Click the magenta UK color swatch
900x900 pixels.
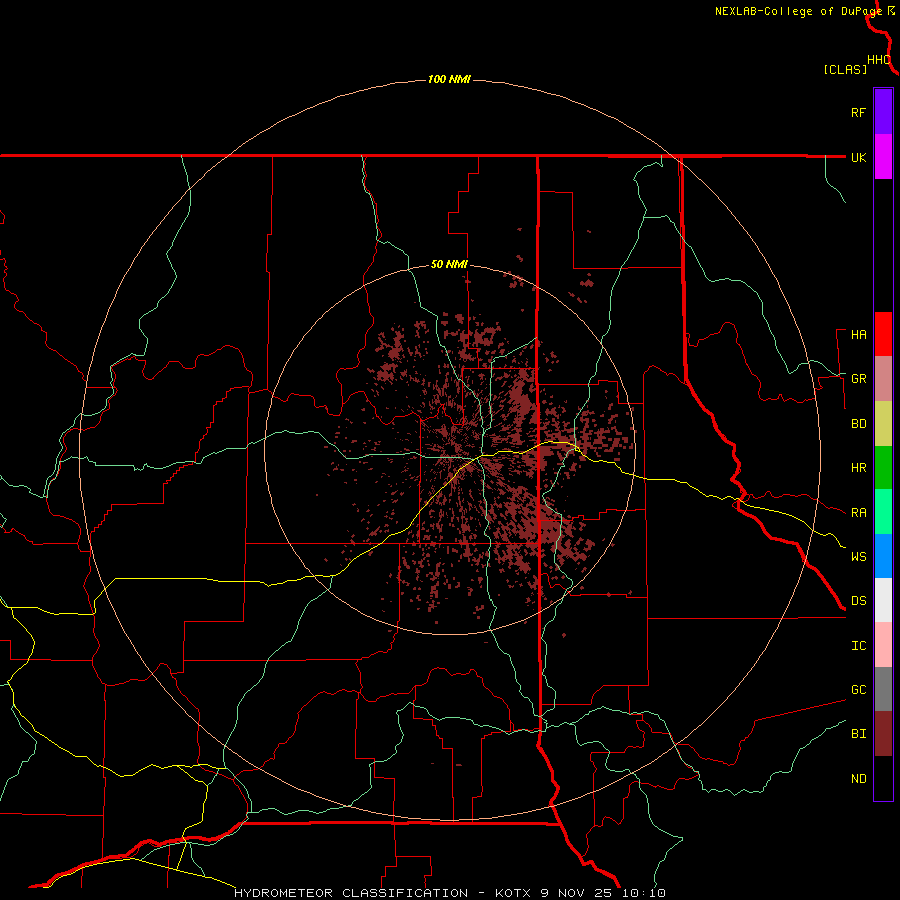(883, 156)
